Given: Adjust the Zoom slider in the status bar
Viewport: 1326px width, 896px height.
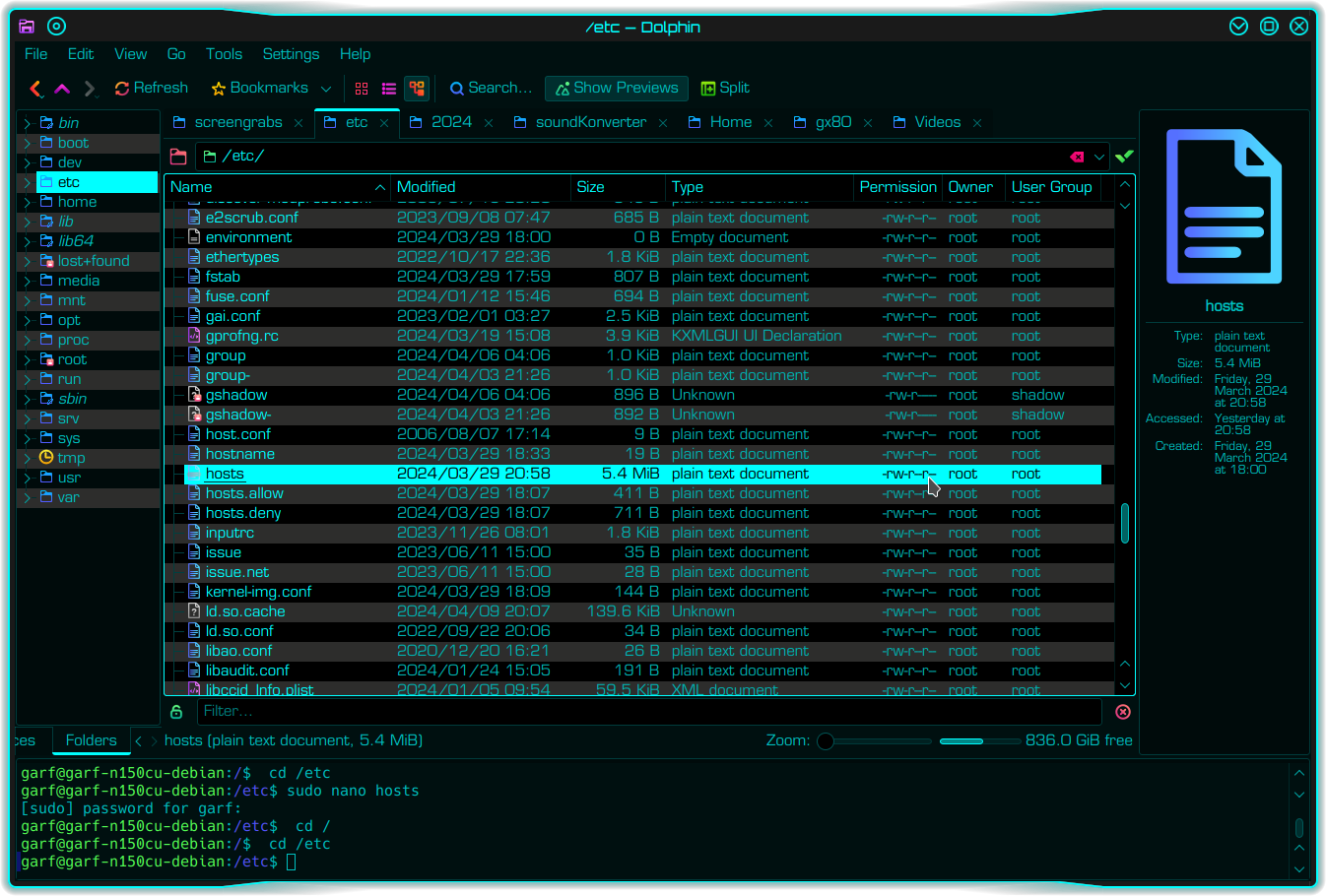Looking at the screenshot, I should [874, 741].
